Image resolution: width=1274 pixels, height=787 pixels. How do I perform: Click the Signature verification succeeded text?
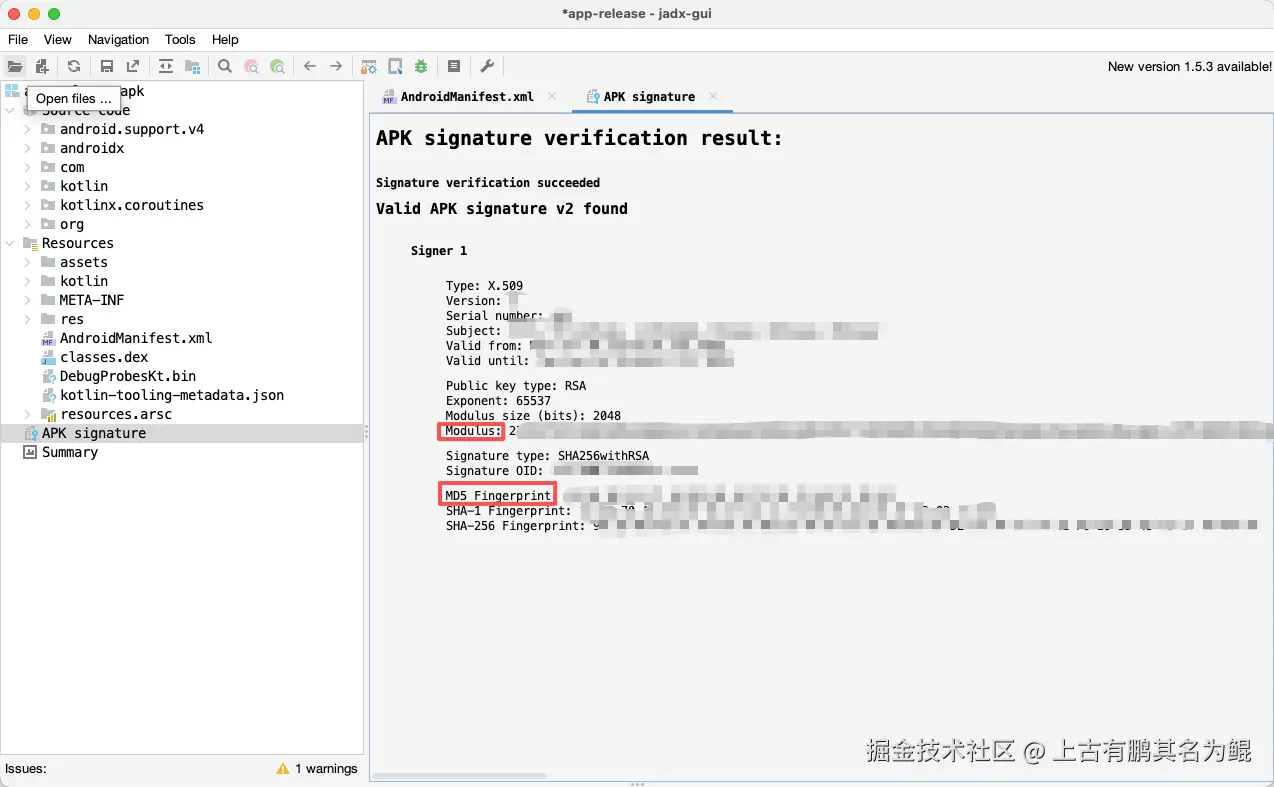488,183
